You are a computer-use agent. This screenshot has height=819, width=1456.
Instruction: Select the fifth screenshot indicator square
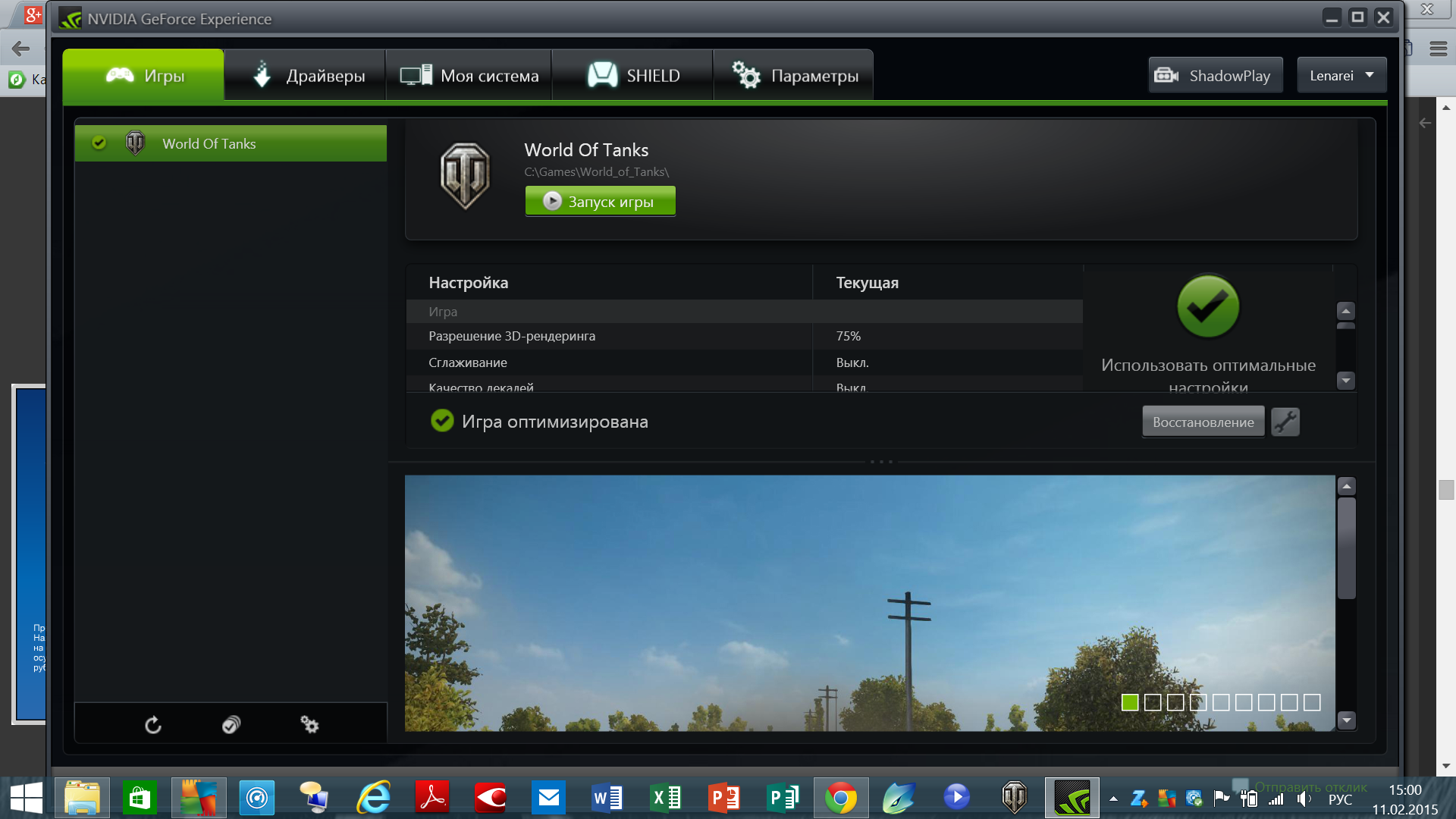click(x=1221, y=702)
